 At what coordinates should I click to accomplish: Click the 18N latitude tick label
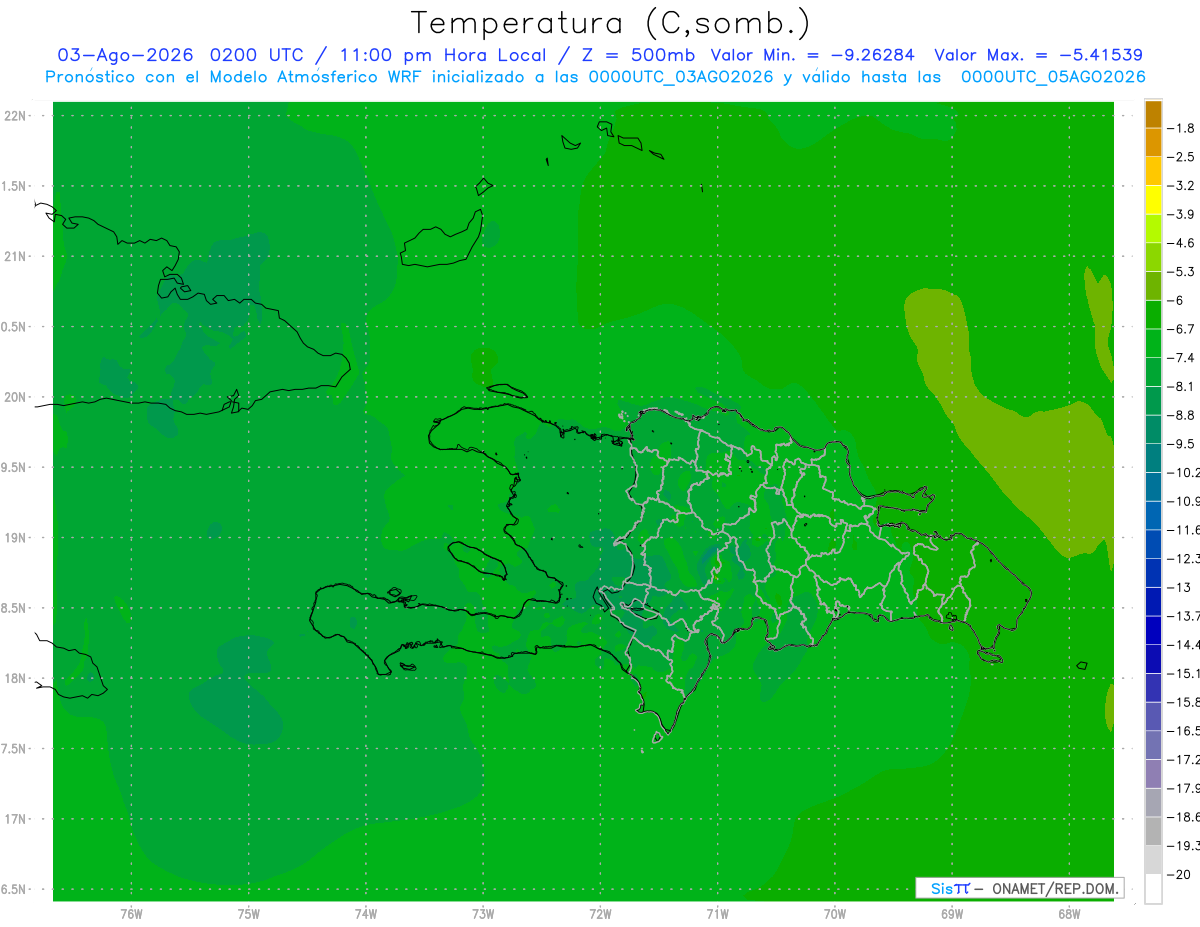click(15, 679)
